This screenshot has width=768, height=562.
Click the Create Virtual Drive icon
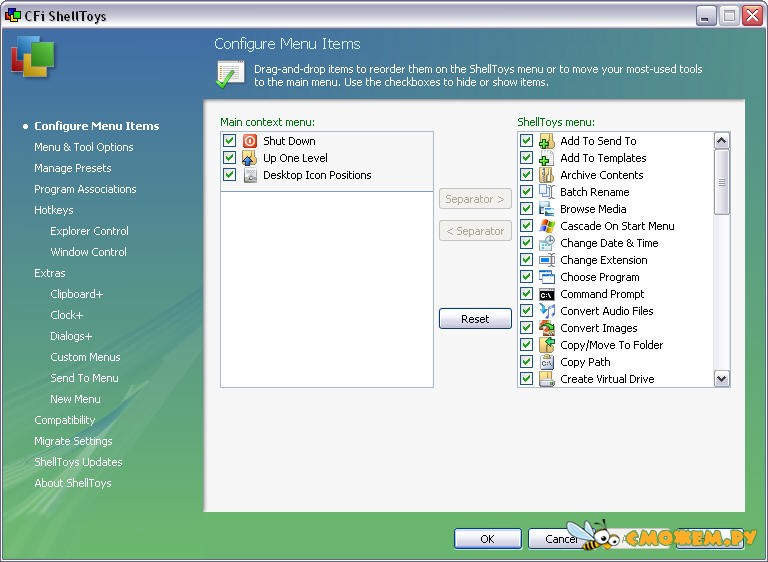(547, 379)
